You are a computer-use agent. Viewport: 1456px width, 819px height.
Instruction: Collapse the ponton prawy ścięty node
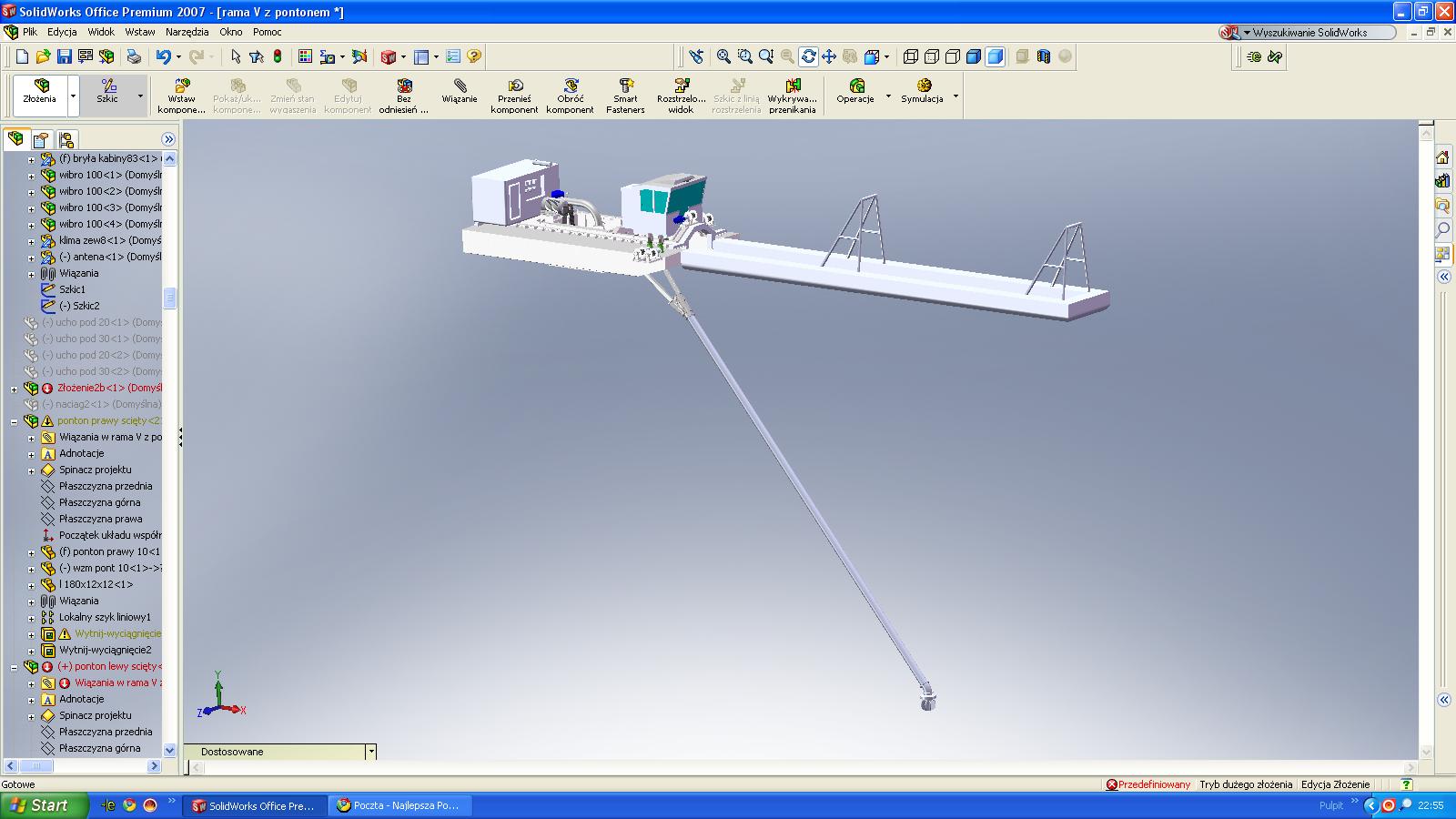[x=15, y=421]
